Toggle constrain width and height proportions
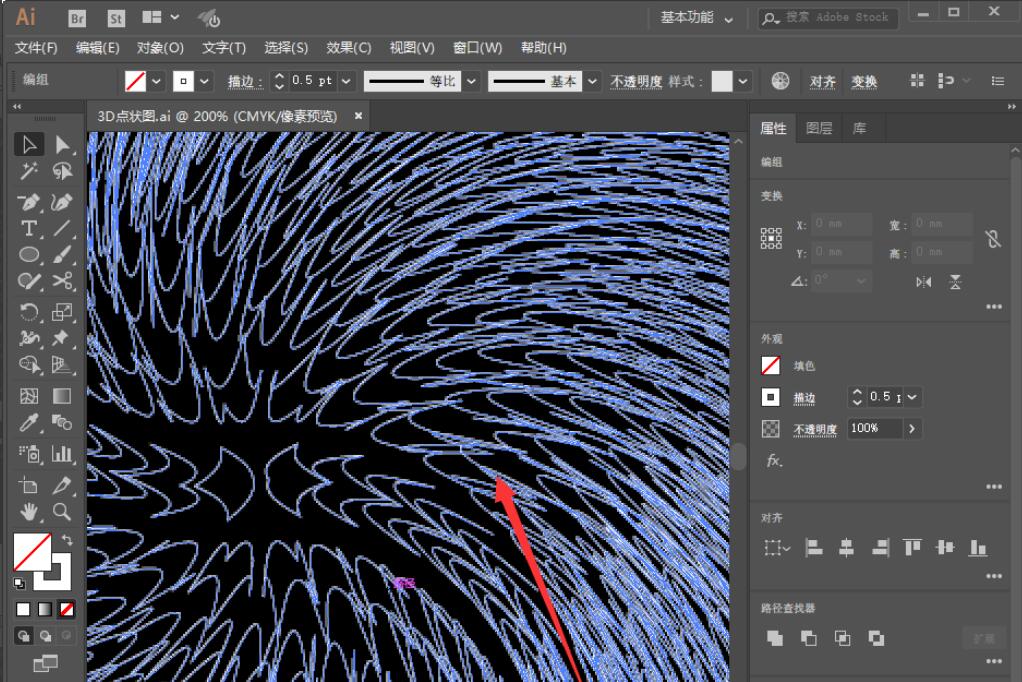This screenshot has width=1022, height=682. [993, 239]
